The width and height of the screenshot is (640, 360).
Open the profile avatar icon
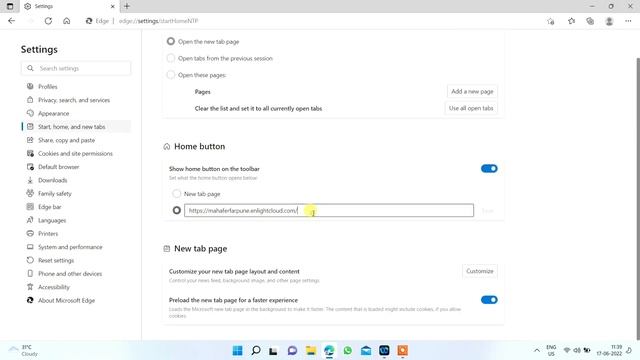[x=609, y=21]
